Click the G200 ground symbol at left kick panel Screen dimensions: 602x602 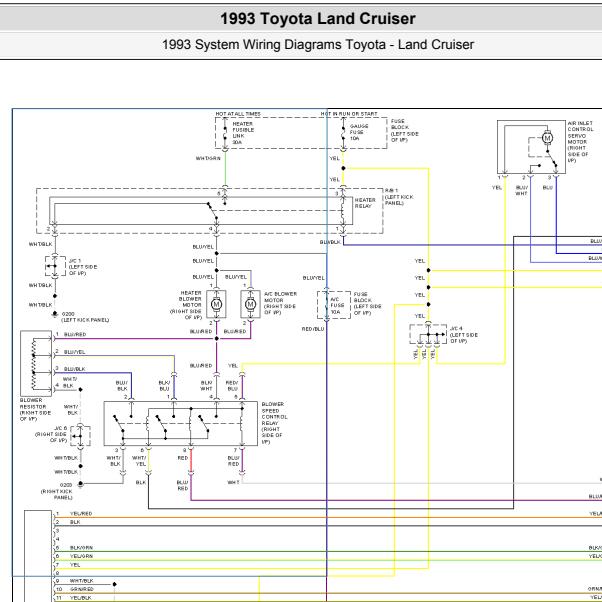55,314
